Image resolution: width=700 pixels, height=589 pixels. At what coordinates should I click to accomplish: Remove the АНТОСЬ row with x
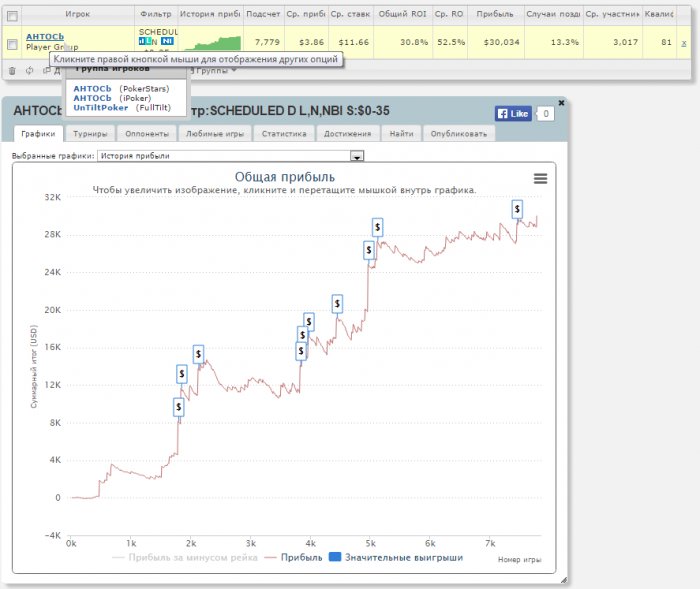pyautogui.click(x=684, y=43)
